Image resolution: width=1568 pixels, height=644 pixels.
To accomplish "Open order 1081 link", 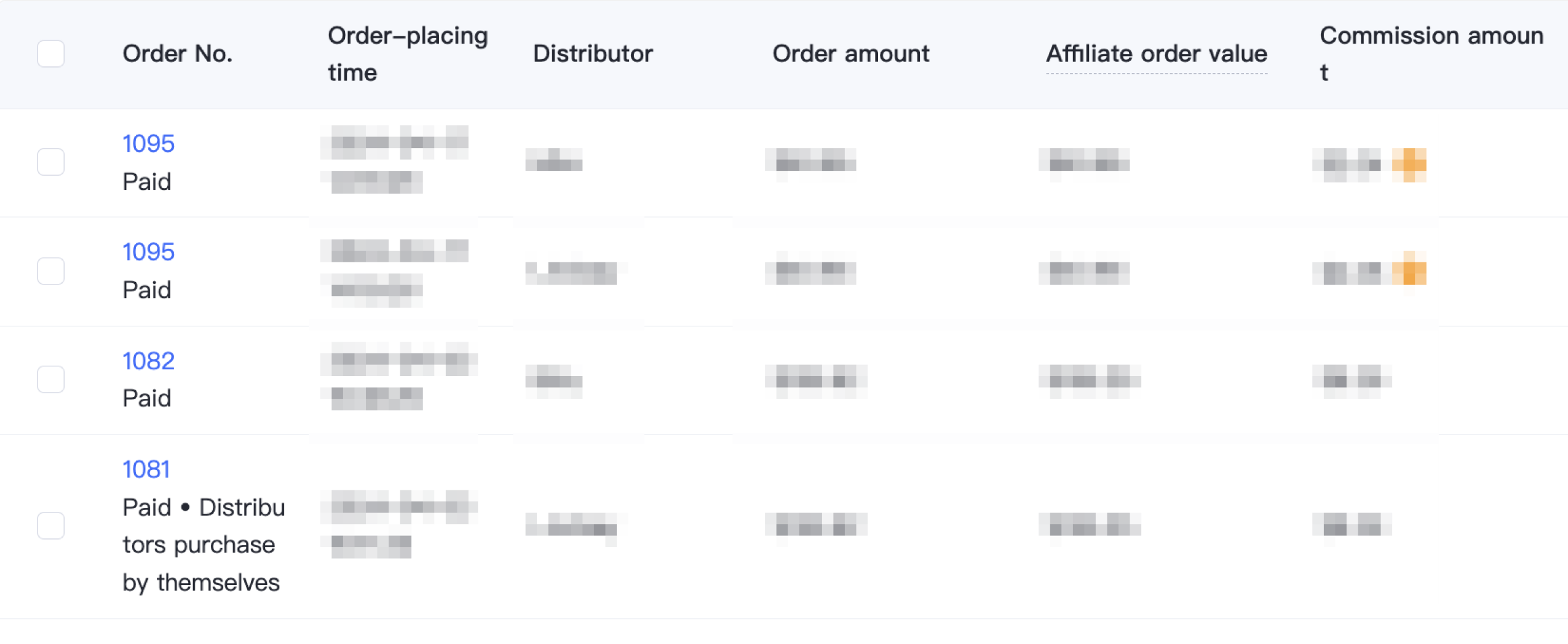I will coord(146,469).
